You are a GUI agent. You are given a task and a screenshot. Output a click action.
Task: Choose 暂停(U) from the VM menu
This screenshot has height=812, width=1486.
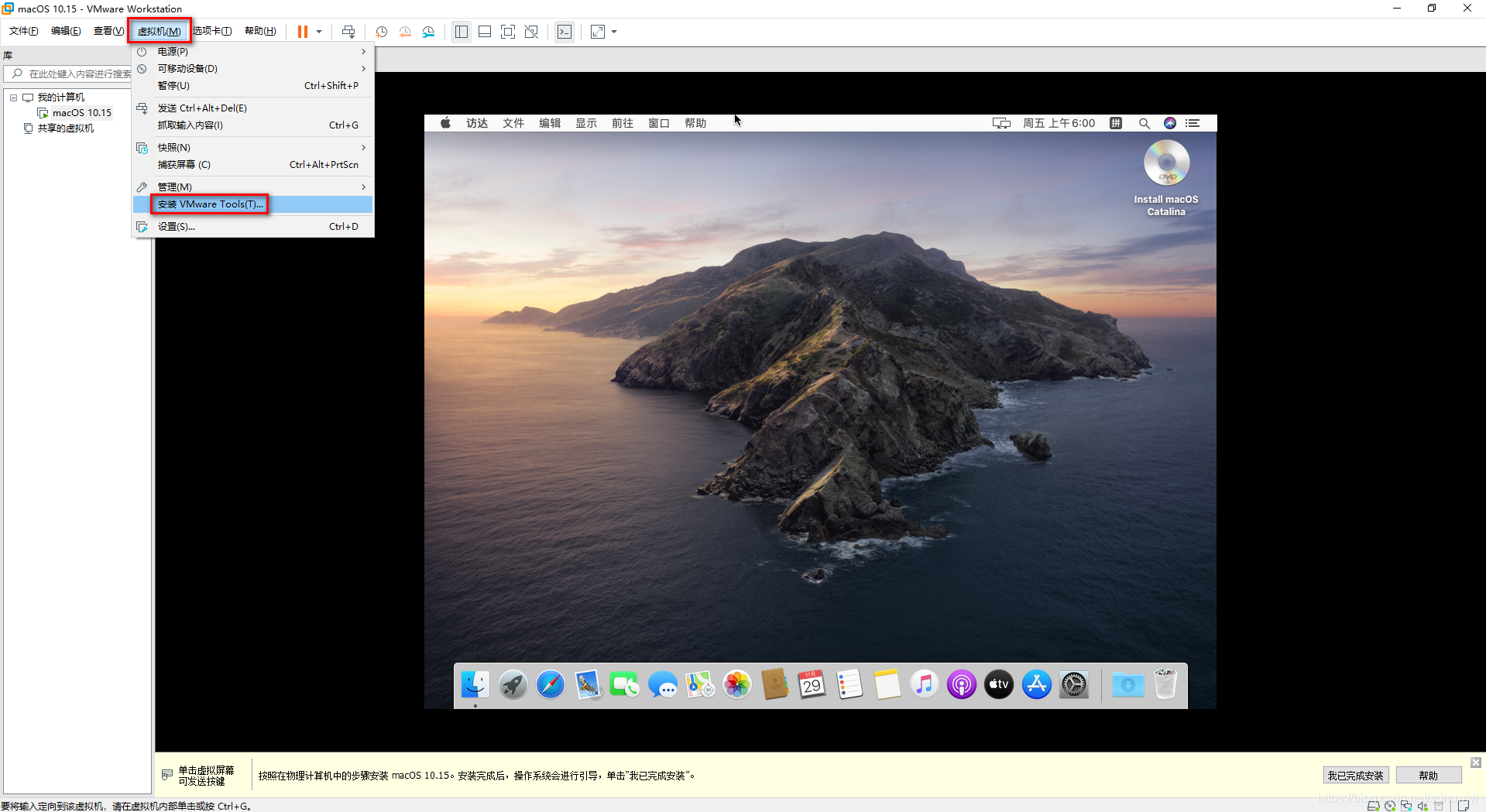point(253,86)
